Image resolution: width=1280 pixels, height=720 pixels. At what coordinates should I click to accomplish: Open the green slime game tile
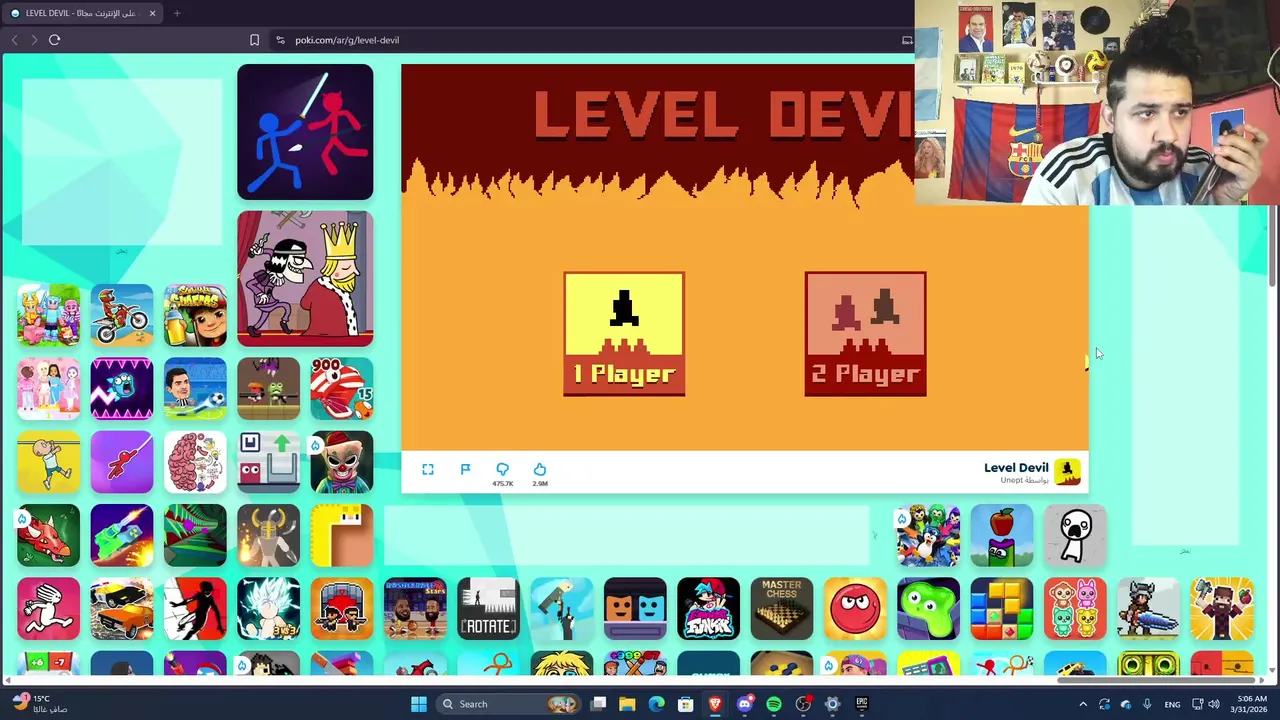pyautogui.click(x=928, y=608)
